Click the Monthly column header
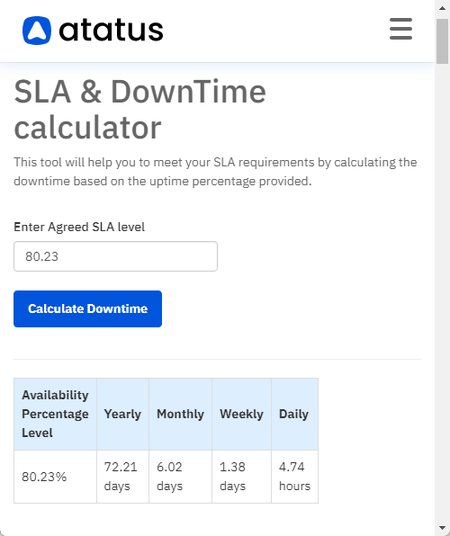Viewport: 450px width, 536px height. pyautogui.click(x=180, y=414)
